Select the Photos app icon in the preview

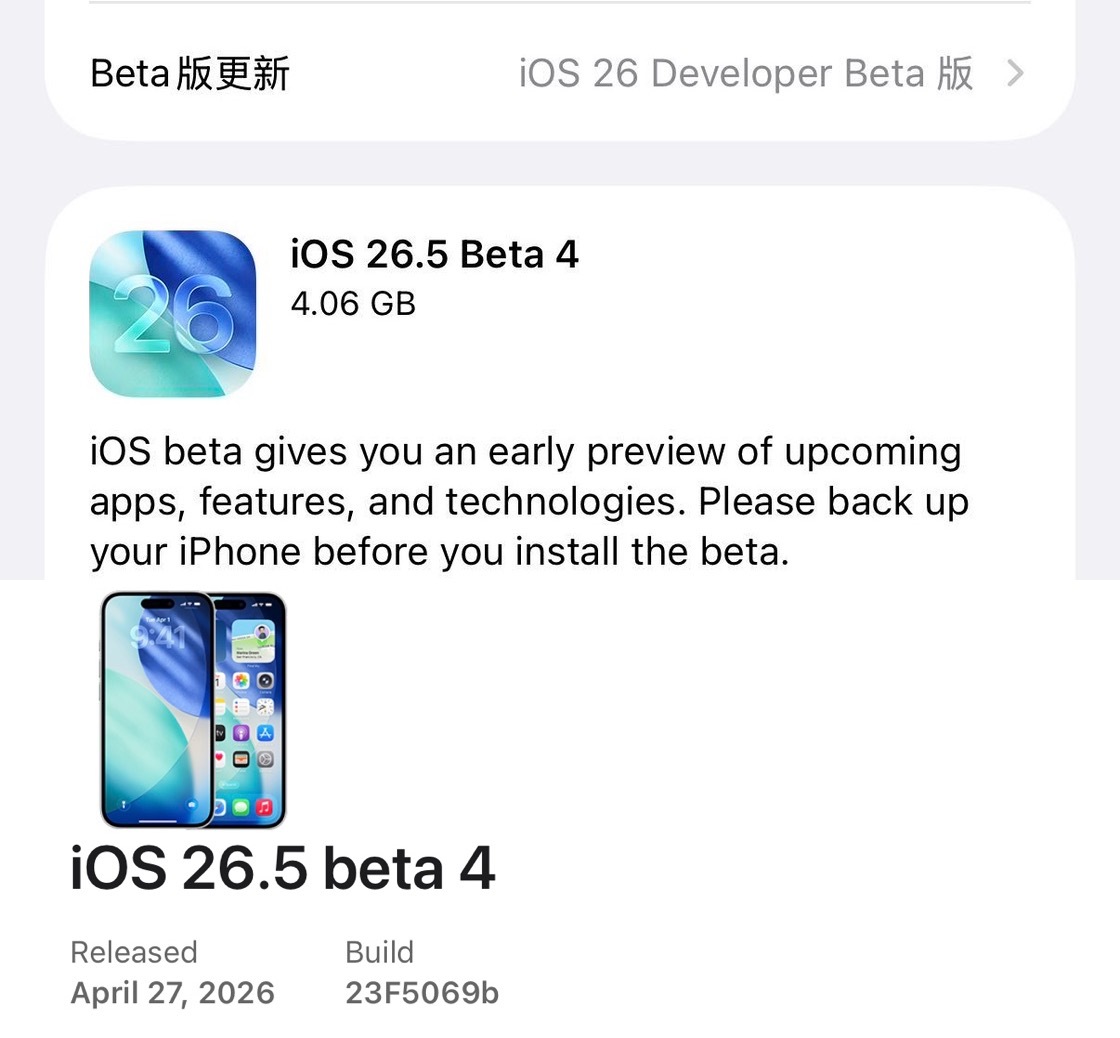click(x=241, y=680)
